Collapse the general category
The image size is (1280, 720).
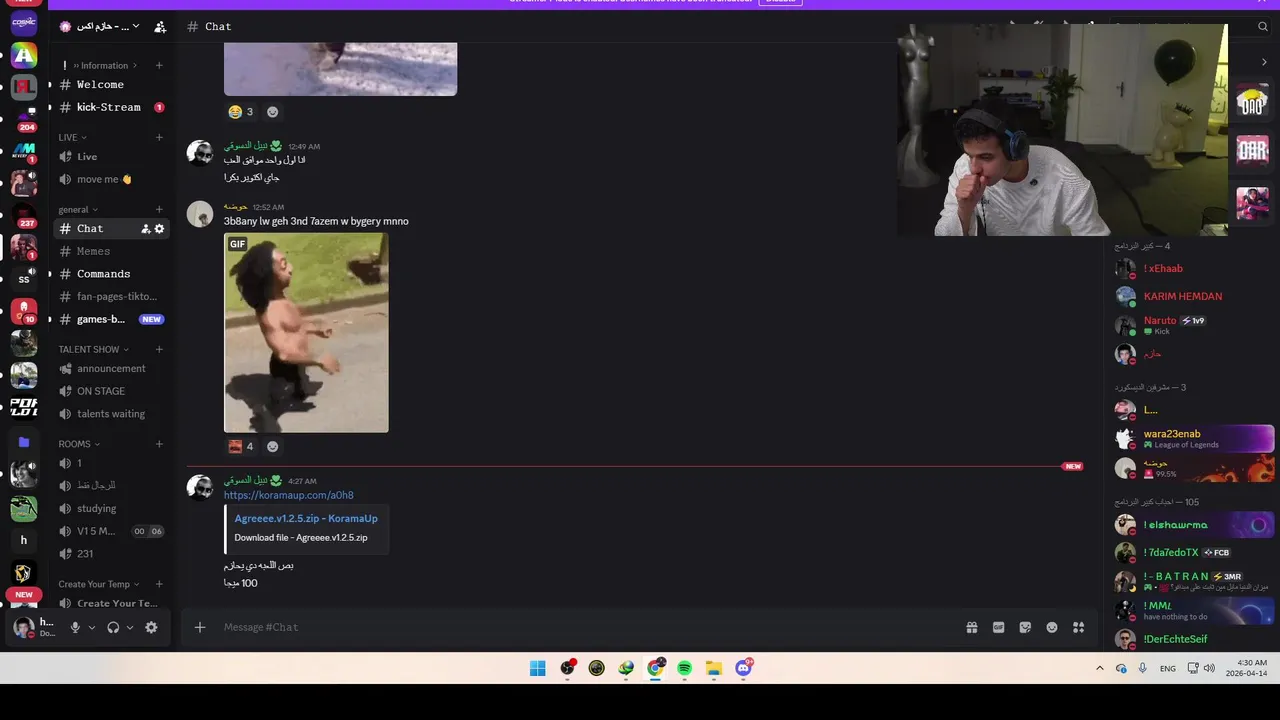(x=78, y=210)
